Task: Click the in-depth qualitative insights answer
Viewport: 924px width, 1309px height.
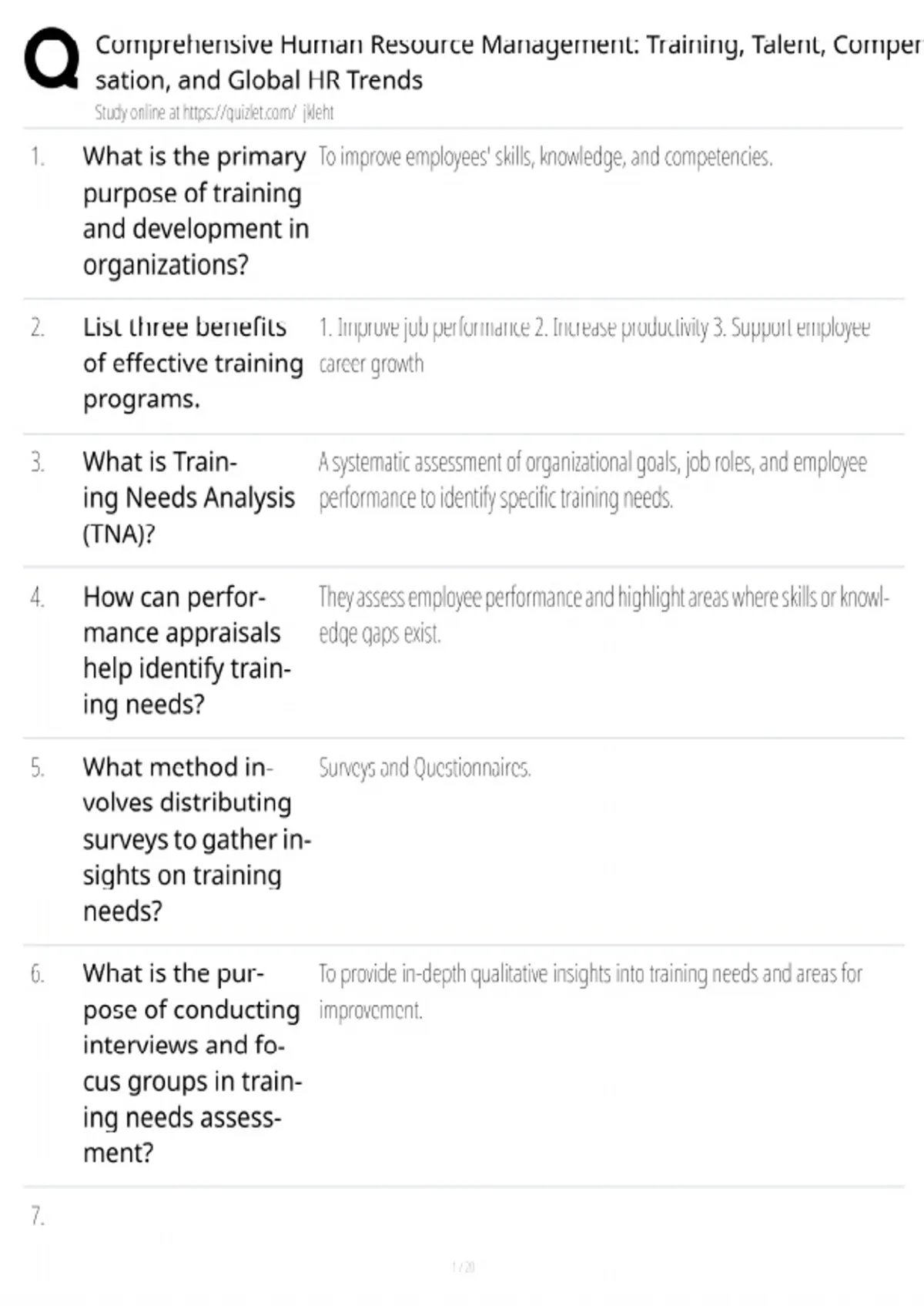Action: click(x=591, y=992)
